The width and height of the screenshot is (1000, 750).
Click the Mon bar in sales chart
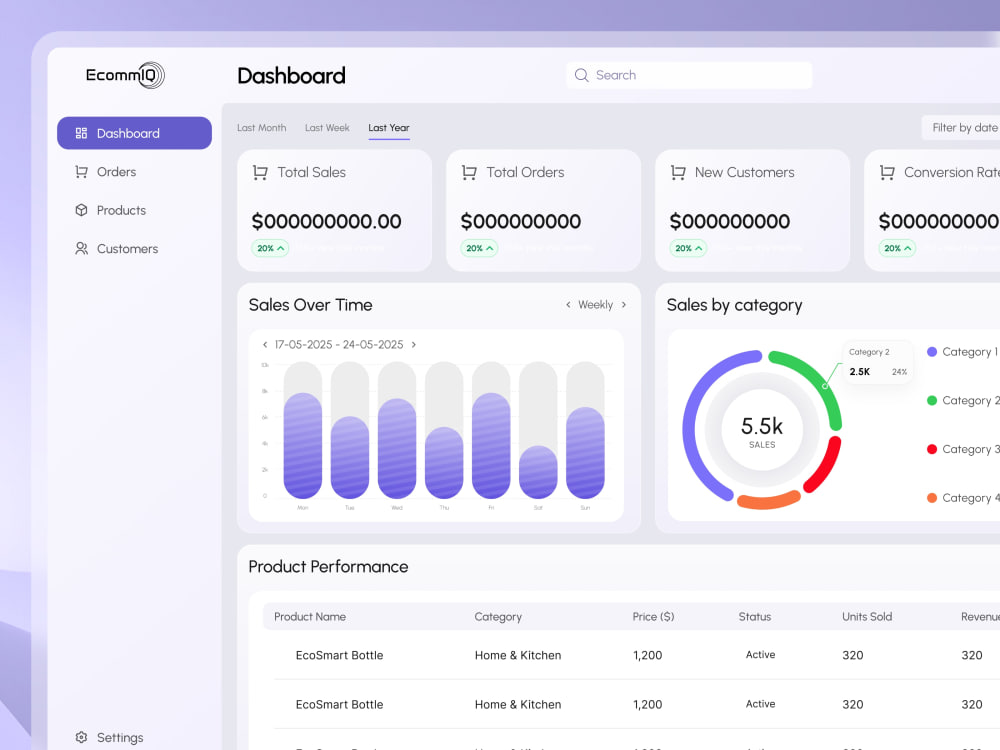[x=303, y=445]
